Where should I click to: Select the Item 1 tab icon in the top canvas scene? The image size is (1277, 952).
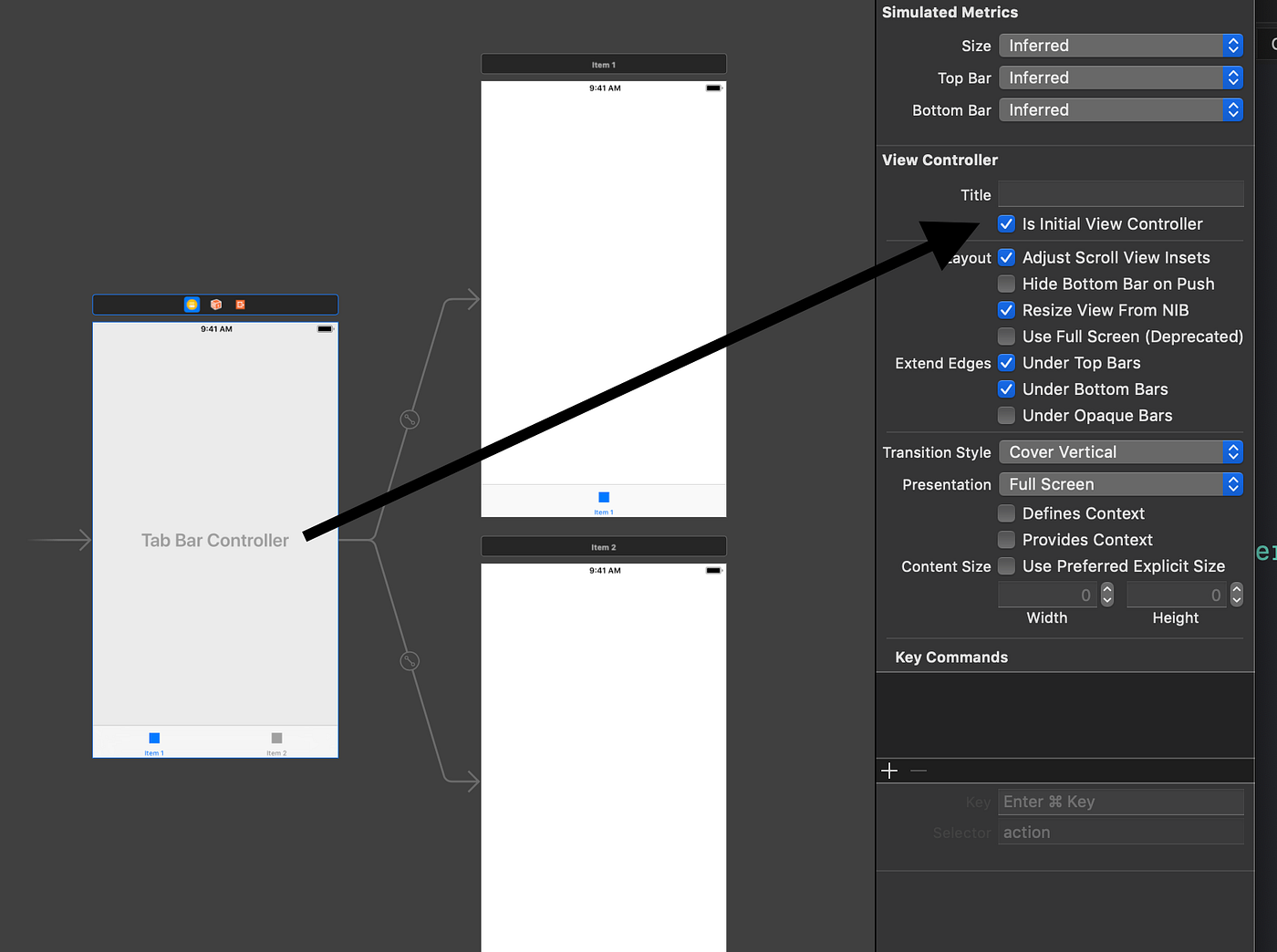click(x=603, y=498)
